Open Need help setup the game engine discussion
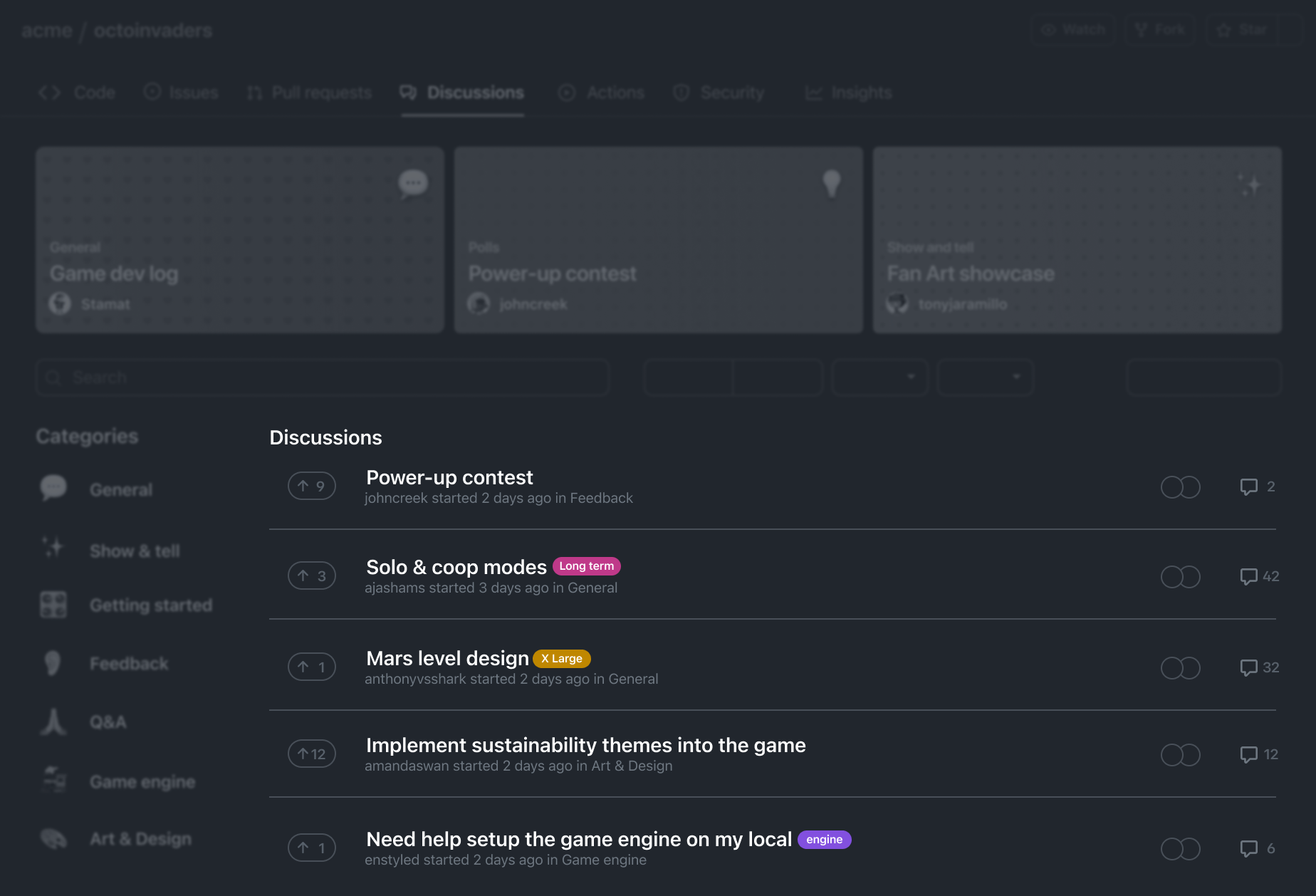Screen dimensions: 1316x896 [578, 839]
